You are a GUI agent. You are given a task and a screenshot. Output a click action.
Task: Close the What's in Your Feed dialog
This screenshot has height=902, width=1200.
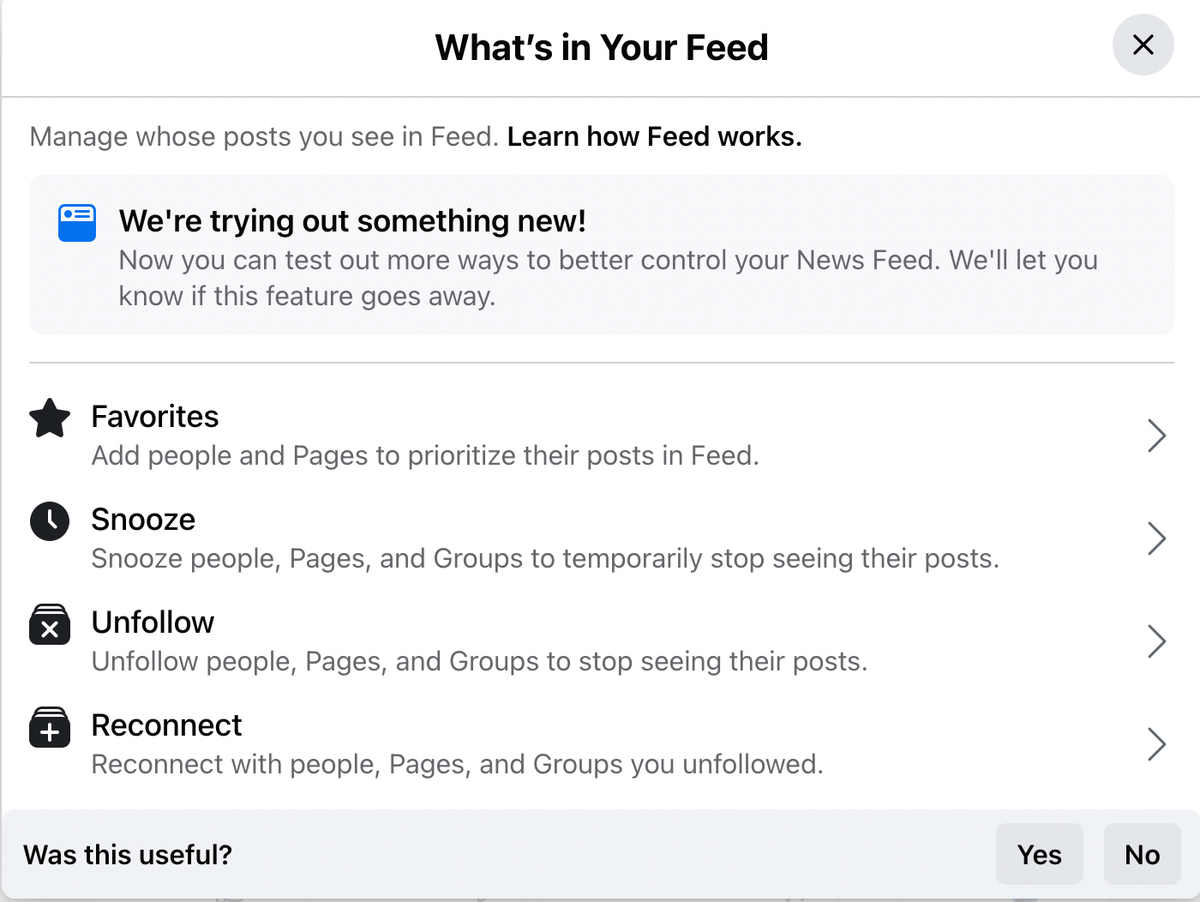1143,45
